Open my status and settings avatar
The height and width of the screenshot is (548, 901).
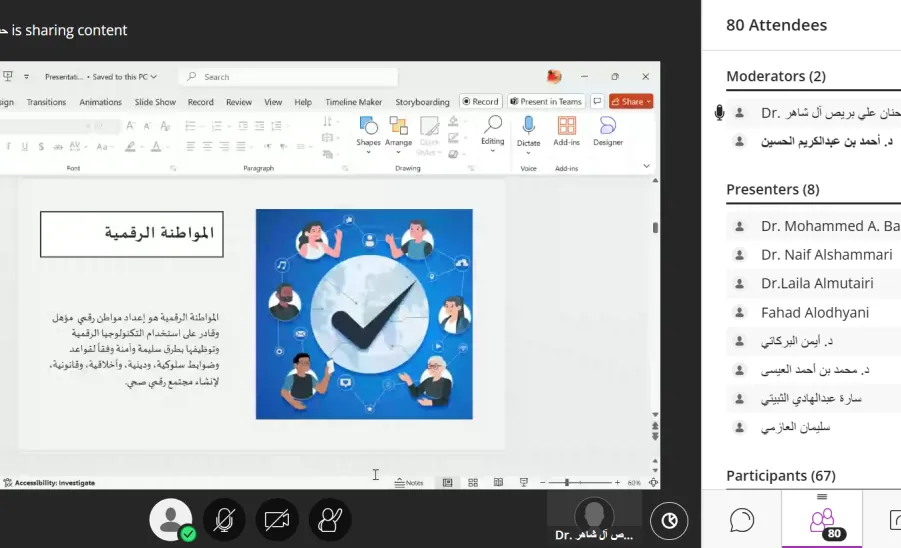point(171,519)
